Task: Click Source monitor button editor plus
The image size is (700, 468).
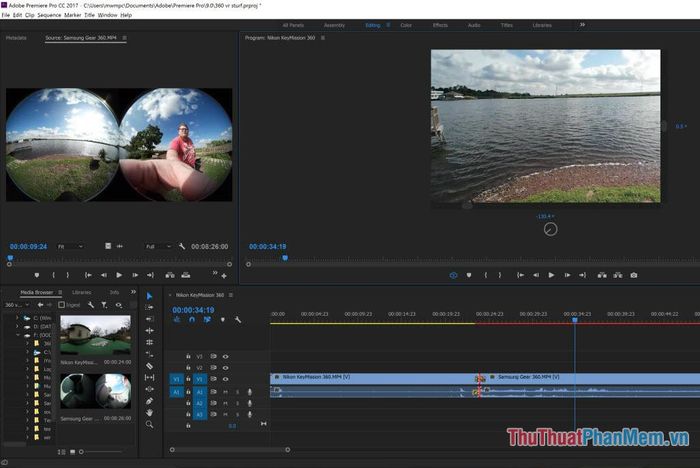Action: pos(224,276)
